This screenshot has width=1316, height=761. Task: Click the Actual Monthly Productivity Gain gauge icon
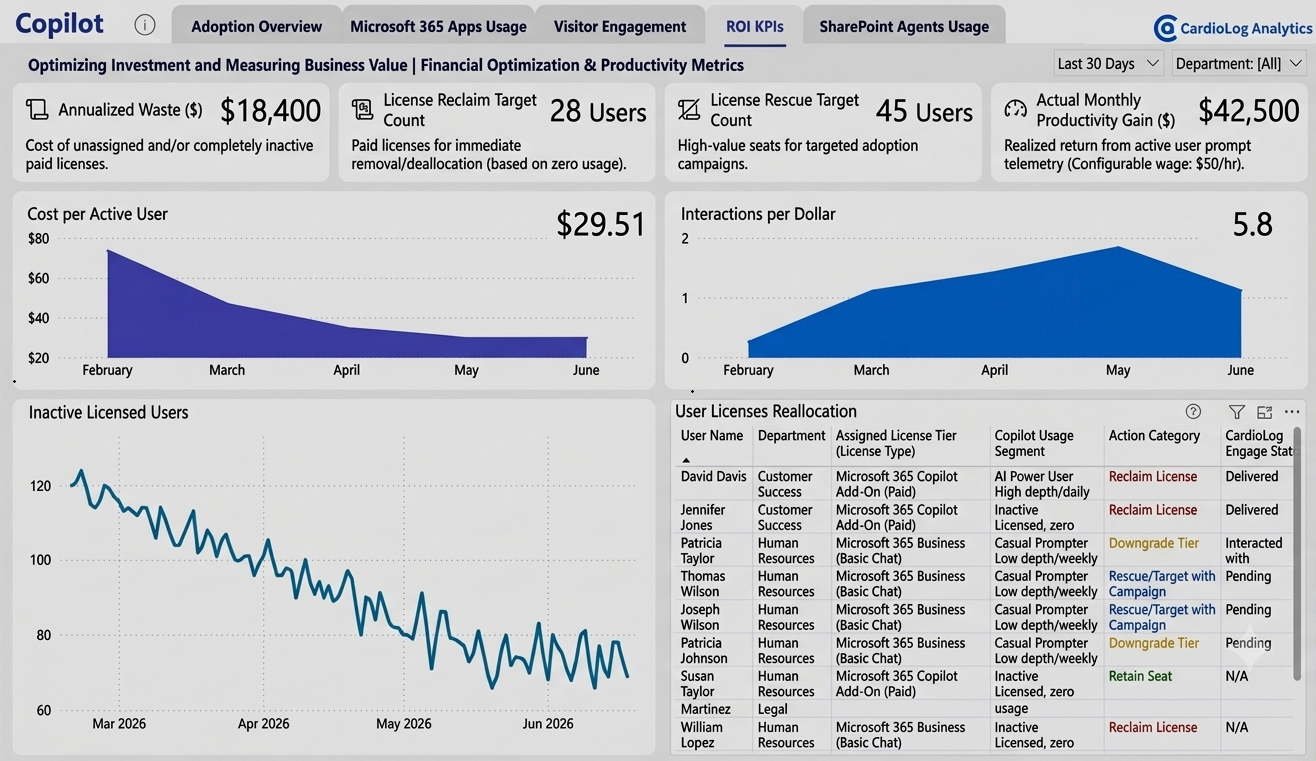coord(1016,110)
